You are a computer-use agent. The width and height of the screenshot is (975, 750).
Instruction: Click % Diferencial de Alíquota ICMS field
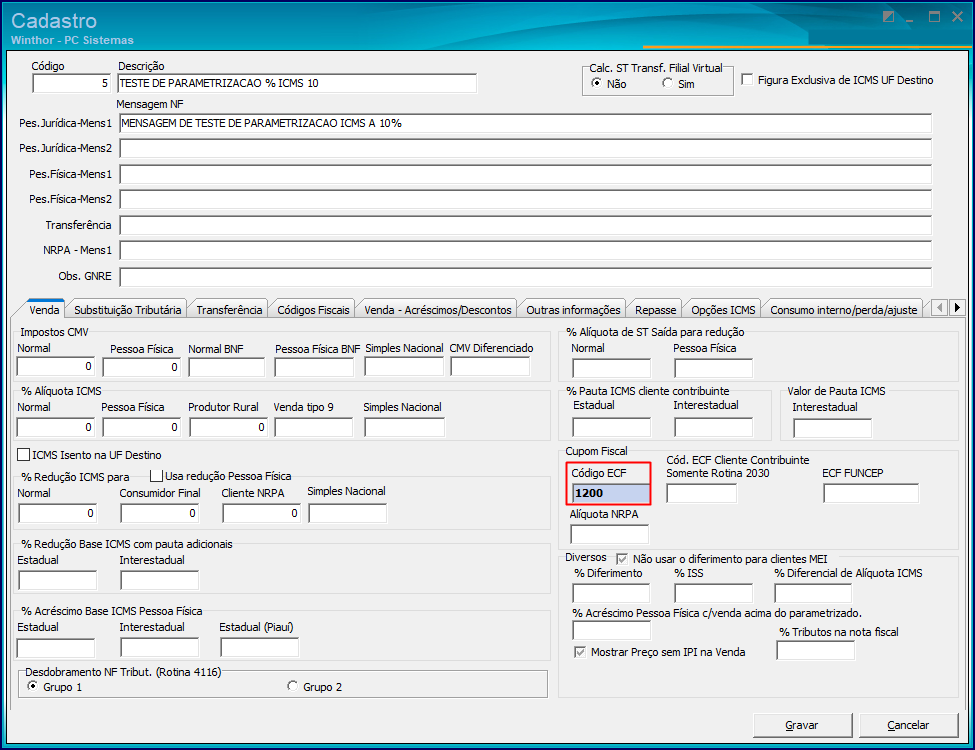pos(813,593)
